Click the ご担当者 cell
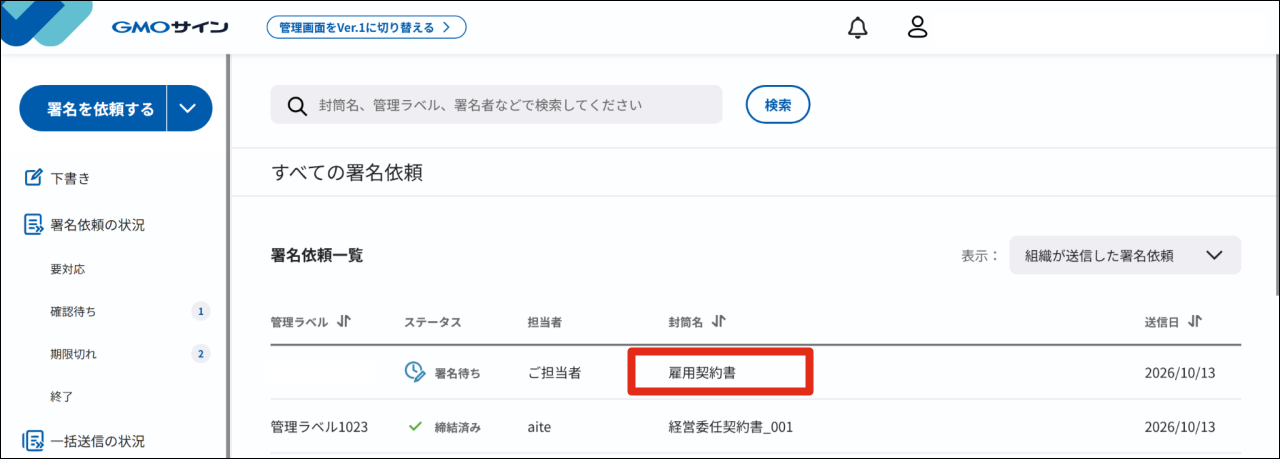 555,372
